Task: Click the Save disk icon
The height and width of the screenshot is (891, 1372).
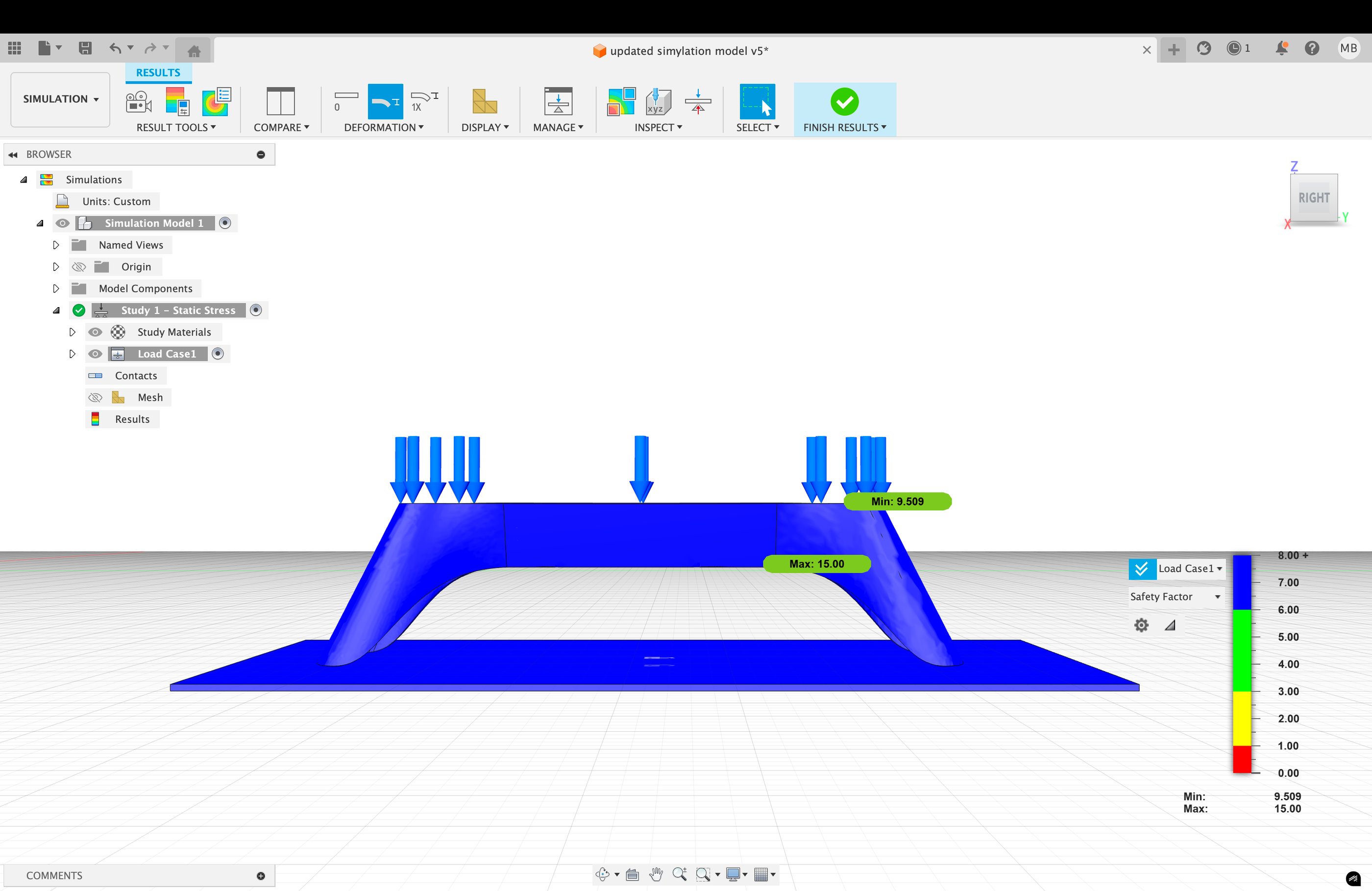Action: (x=85, y=48)
